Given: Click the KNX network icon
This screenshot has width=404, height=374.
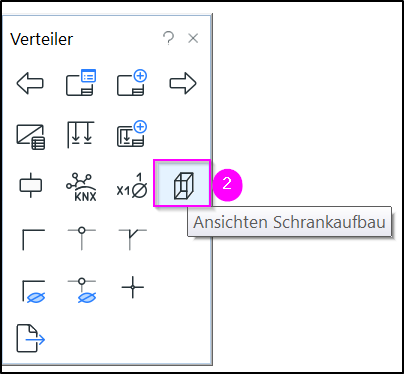Looking at the screenshot, I should pyautogui.click(x=81, y=187).
